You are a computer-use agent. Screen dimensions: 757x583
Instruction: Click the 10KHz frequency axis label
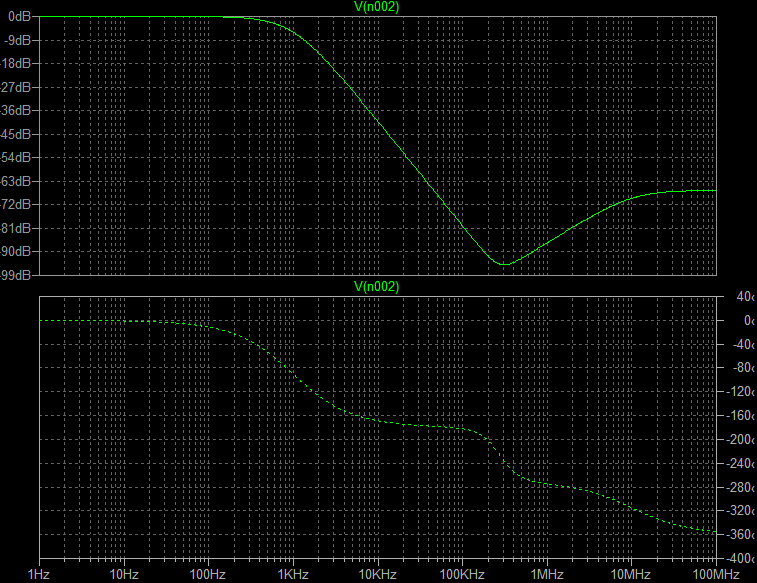point(376,574)
